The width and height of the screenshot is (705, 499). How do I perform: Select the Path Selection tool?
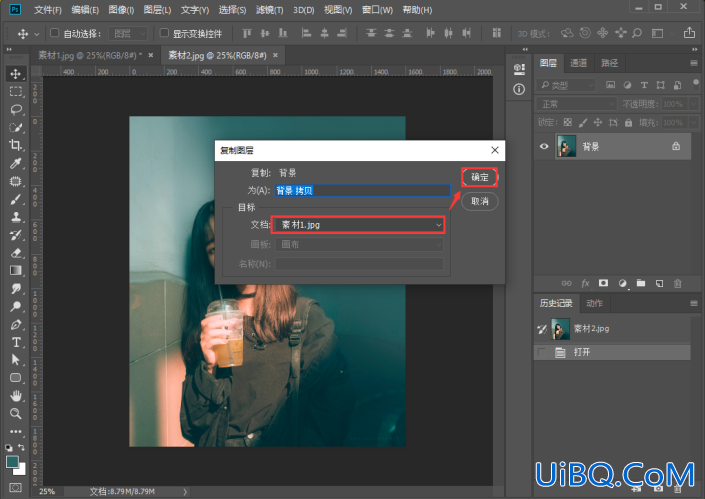click(x=16, y=360)
